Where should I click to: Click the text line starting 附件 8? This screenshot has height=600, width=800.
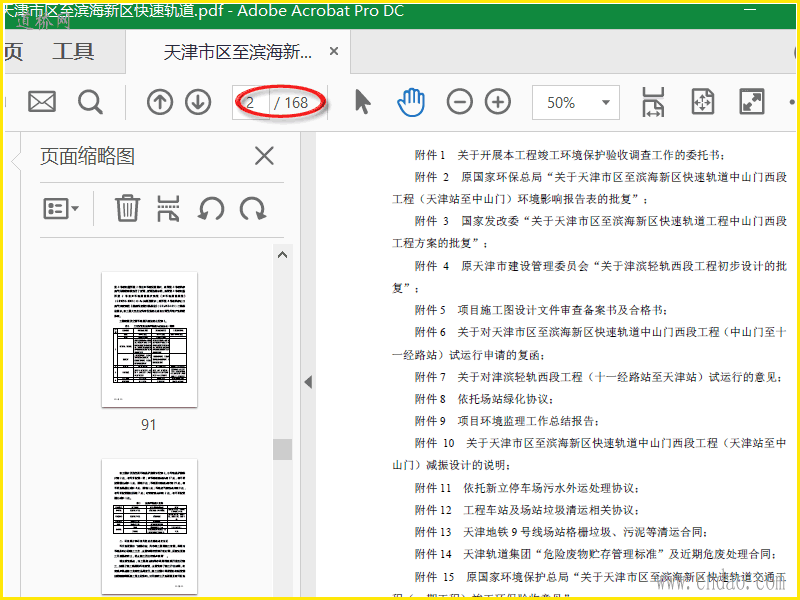(484, 399)
